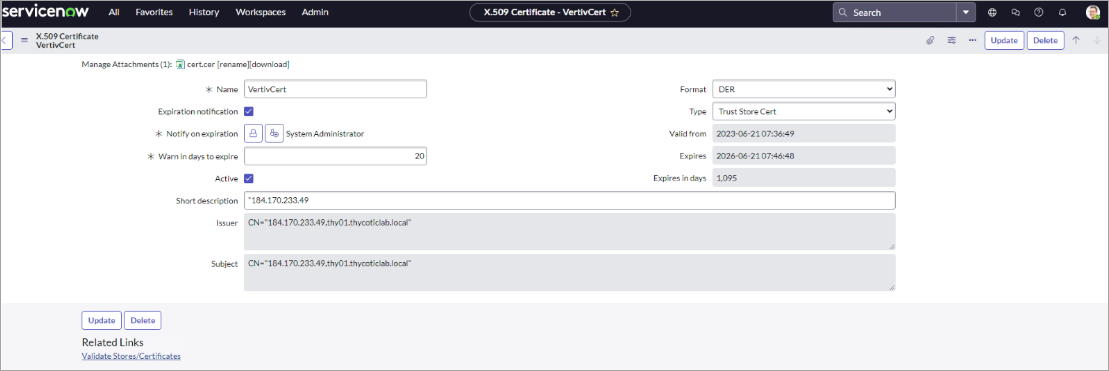
Task: Click the global Search field
Action: tap(895, 13)
